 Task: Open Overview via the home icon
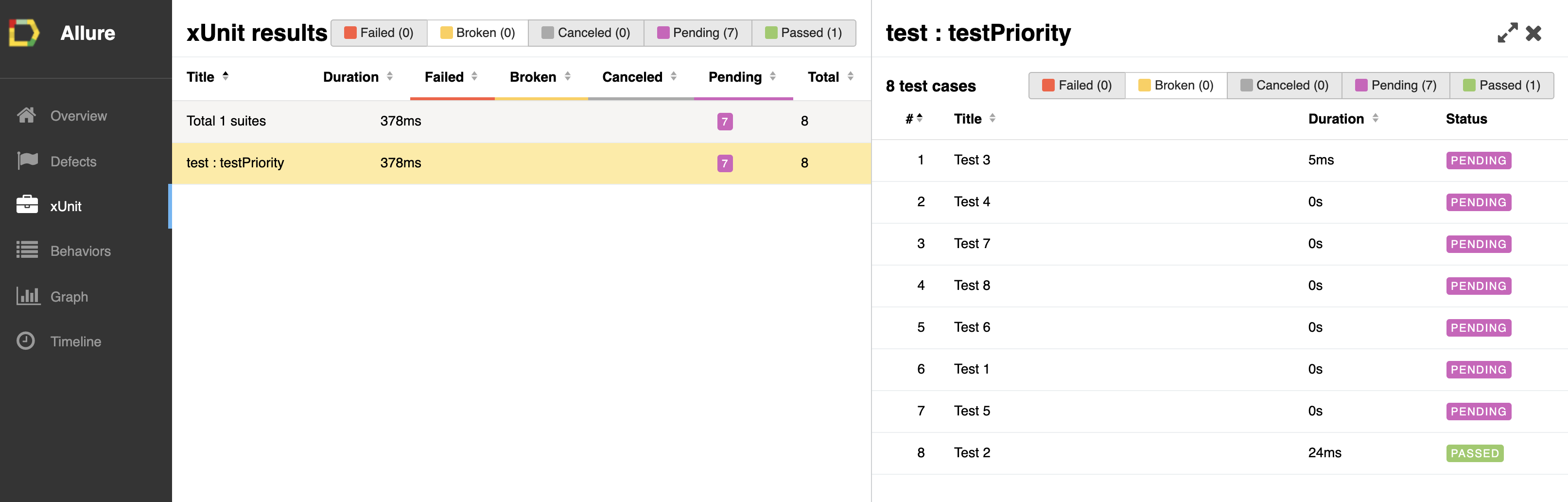[26, 115]
